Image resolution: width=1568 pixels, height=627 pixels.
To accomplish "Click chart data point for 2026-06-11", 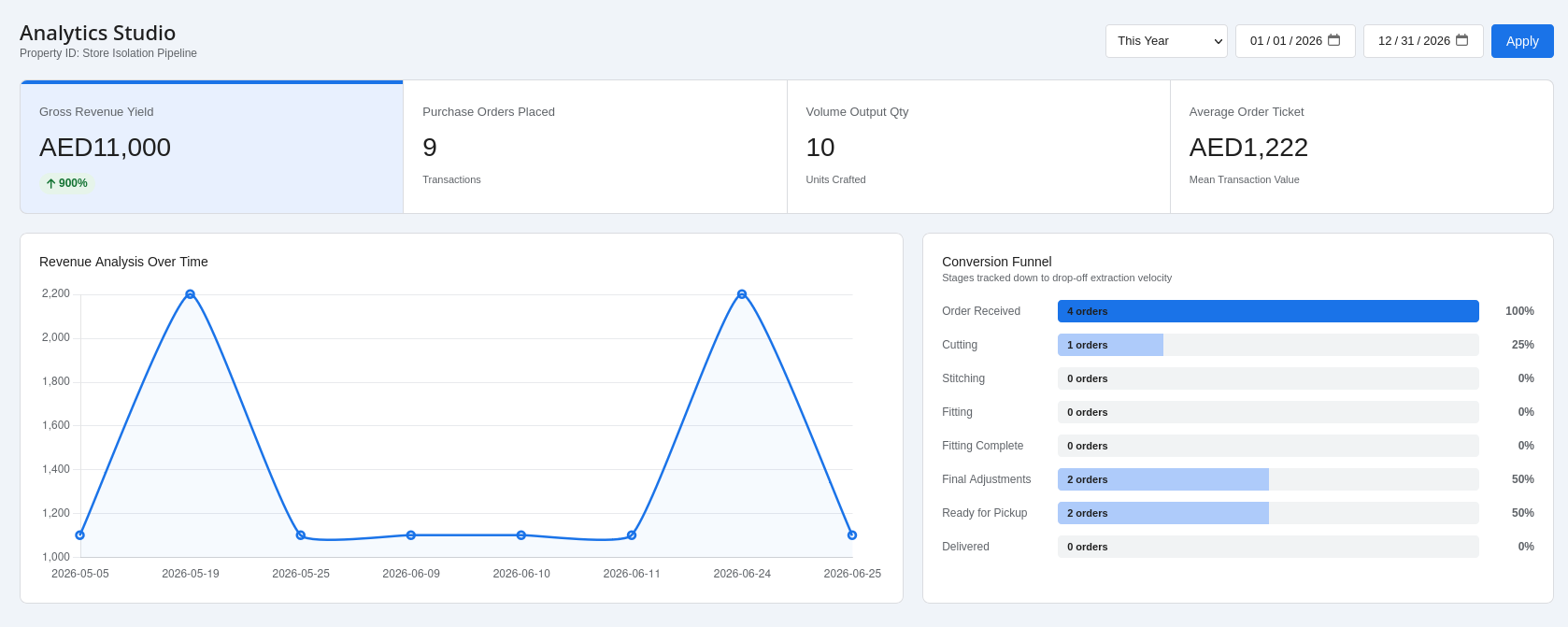I will pos(632,535).
